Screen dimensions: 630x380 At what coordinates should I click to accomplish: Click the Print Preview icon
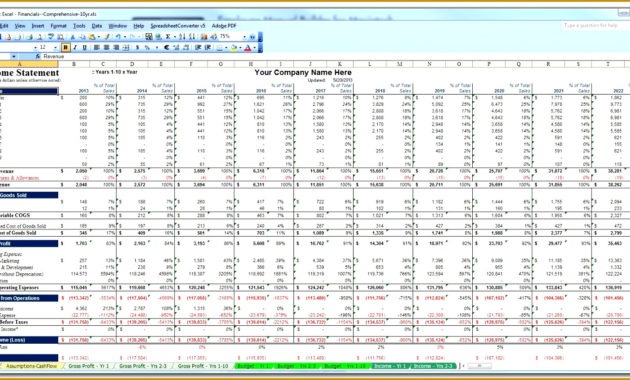[40, 37]
